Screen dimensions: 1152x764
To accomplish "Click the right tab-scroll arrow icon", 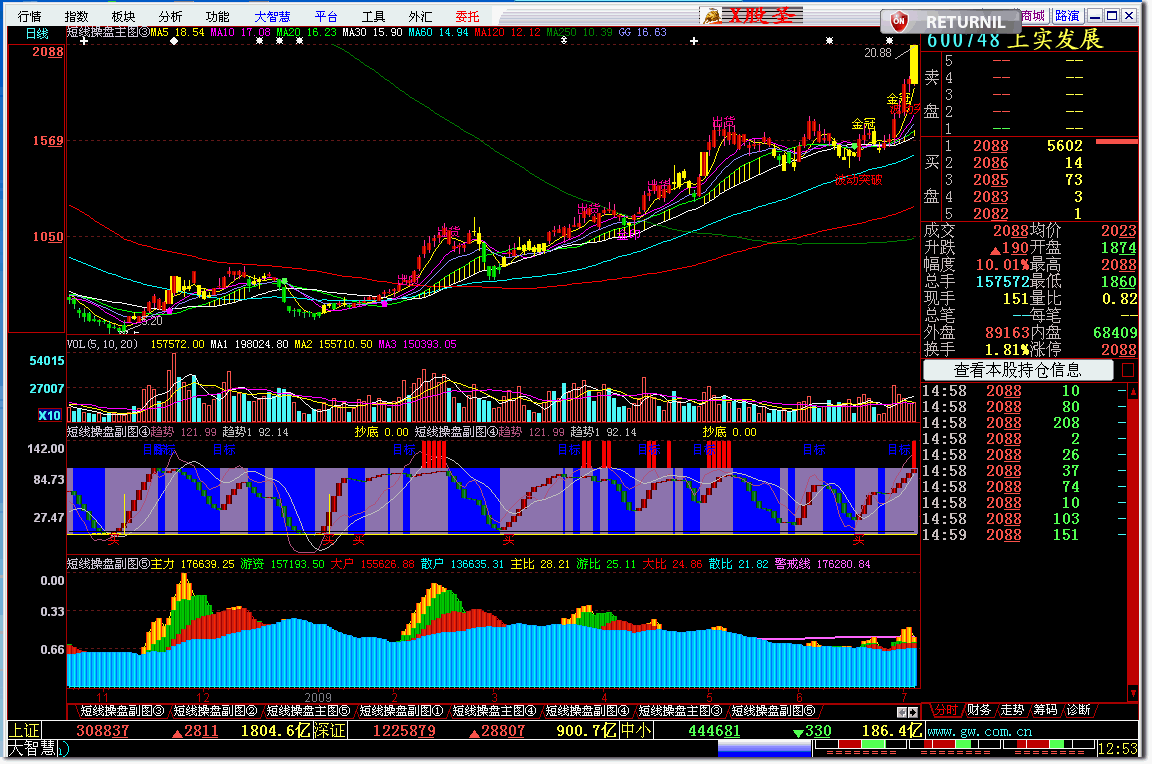I will [912, 712].
